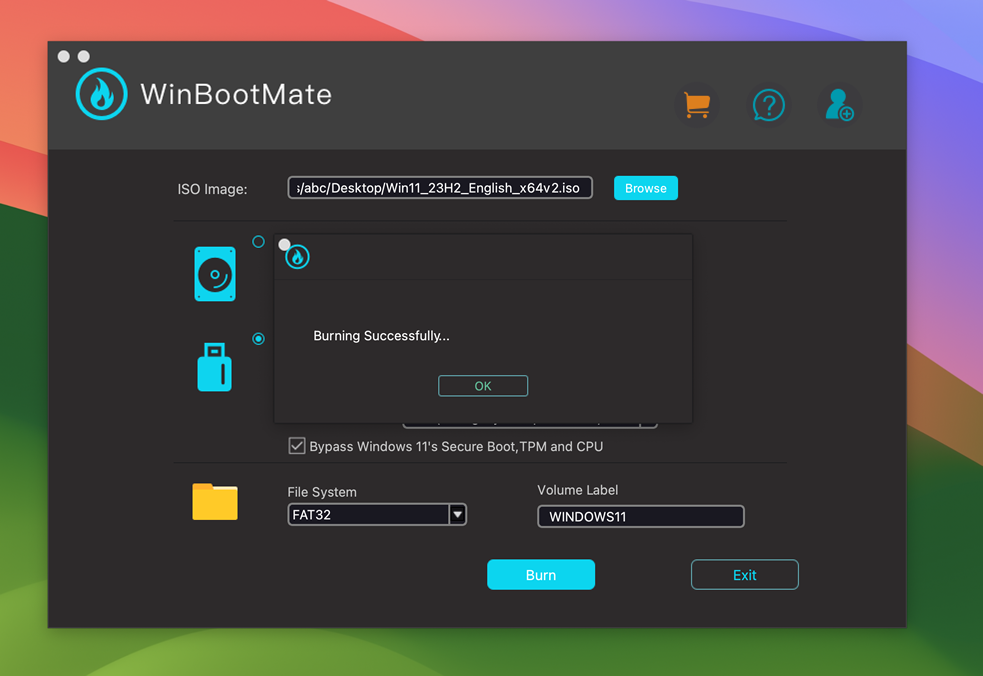Select the USB flash drive icon
The height and width of the screenshot is (676, 983).
pos(214,367)
